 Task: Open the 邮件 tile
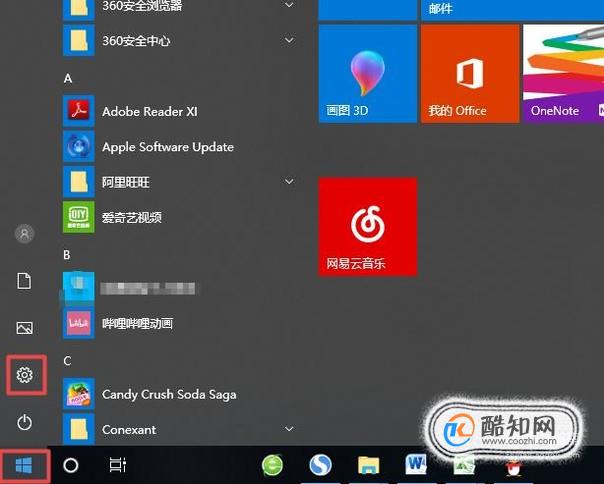coord(512,10)
